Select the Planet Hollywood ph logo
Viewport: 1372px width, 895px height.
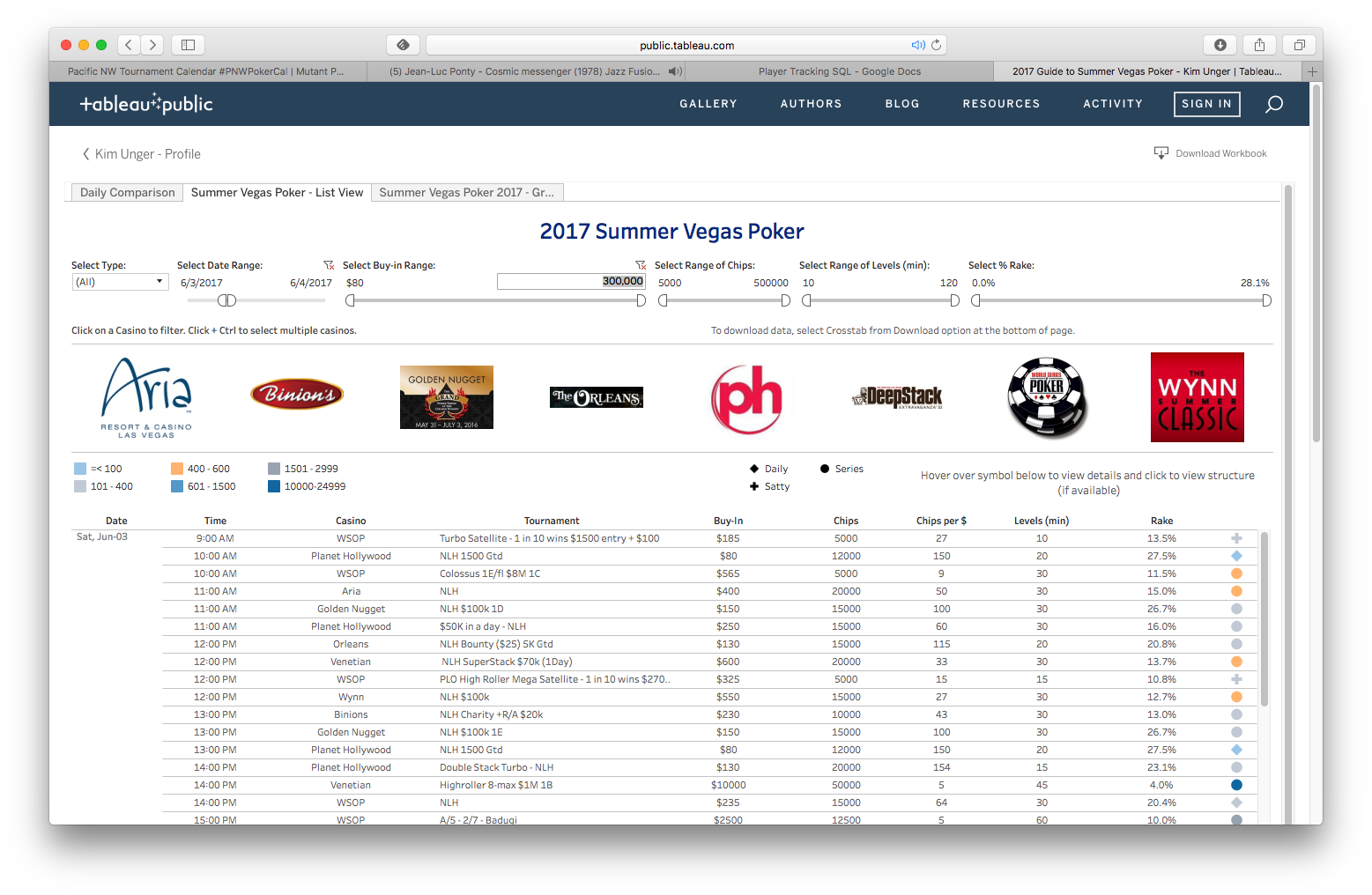746,399
